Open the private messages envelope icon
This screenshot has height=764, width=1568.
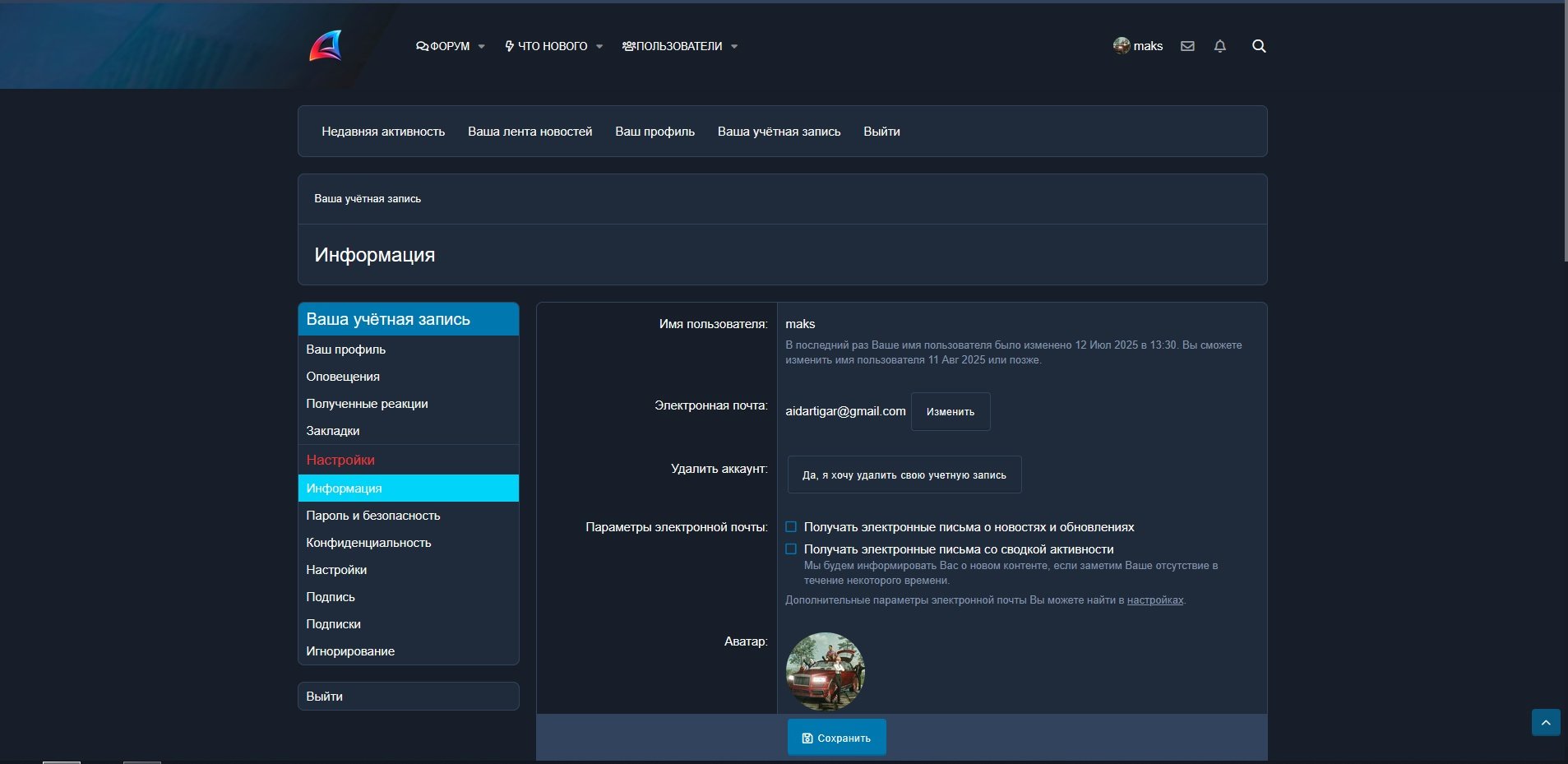(x=1187, y=46)
